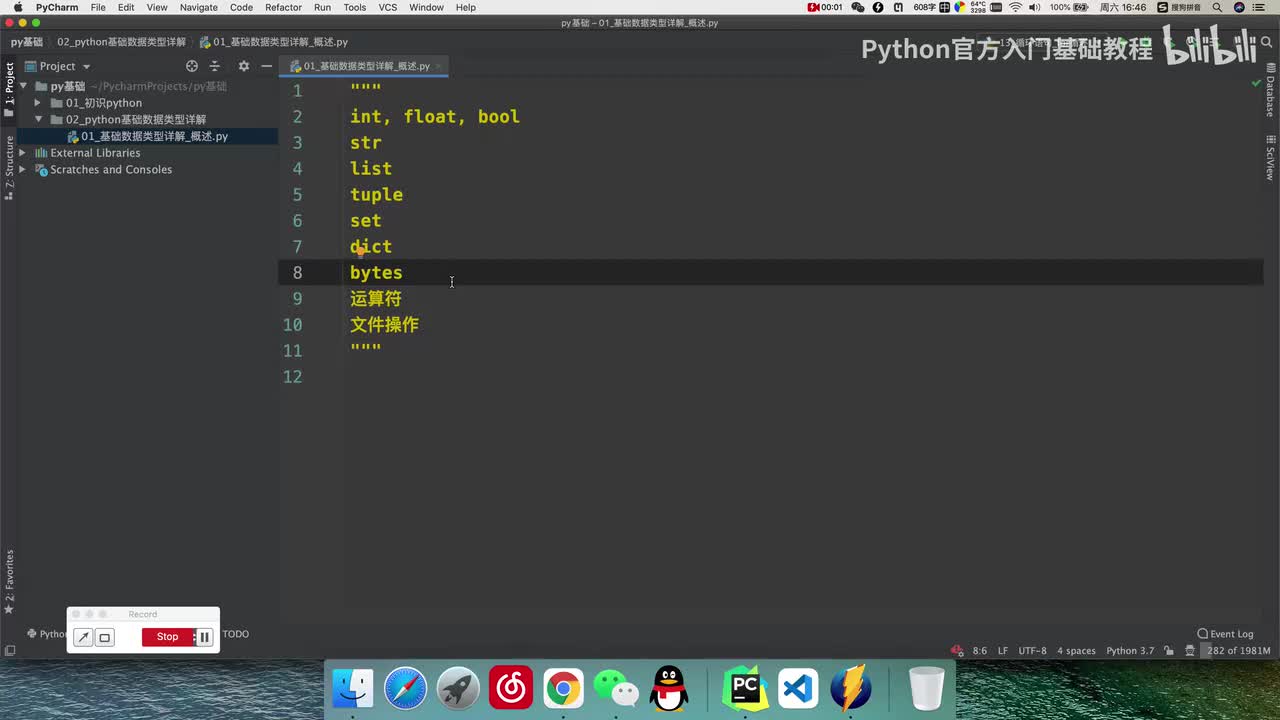Image resolution: width=1280 pixels, height=720 pixels.
Task: Click the '文件操作' text on line 10
Action: [384, 325]
